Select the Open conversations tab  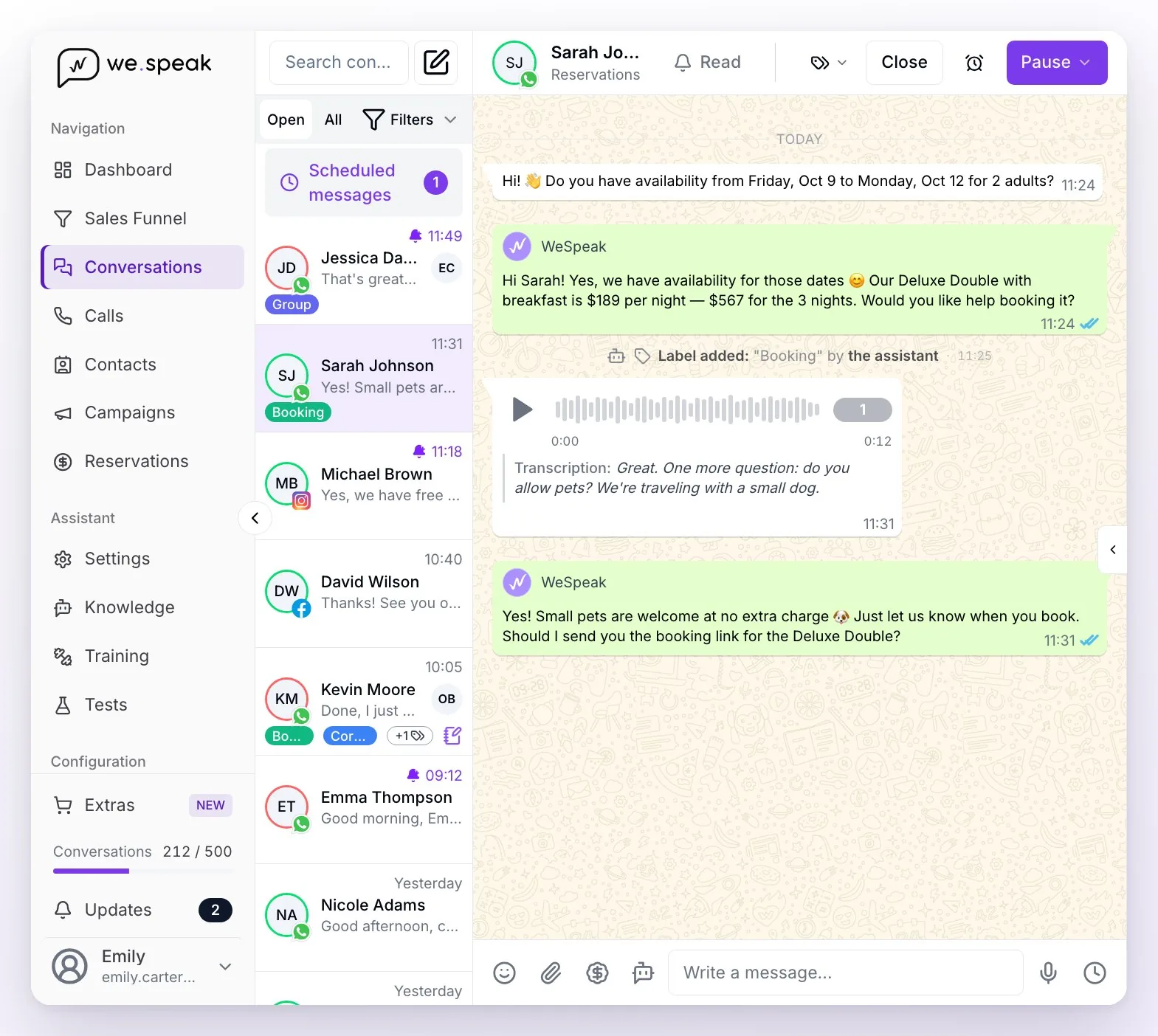(286, 120)
